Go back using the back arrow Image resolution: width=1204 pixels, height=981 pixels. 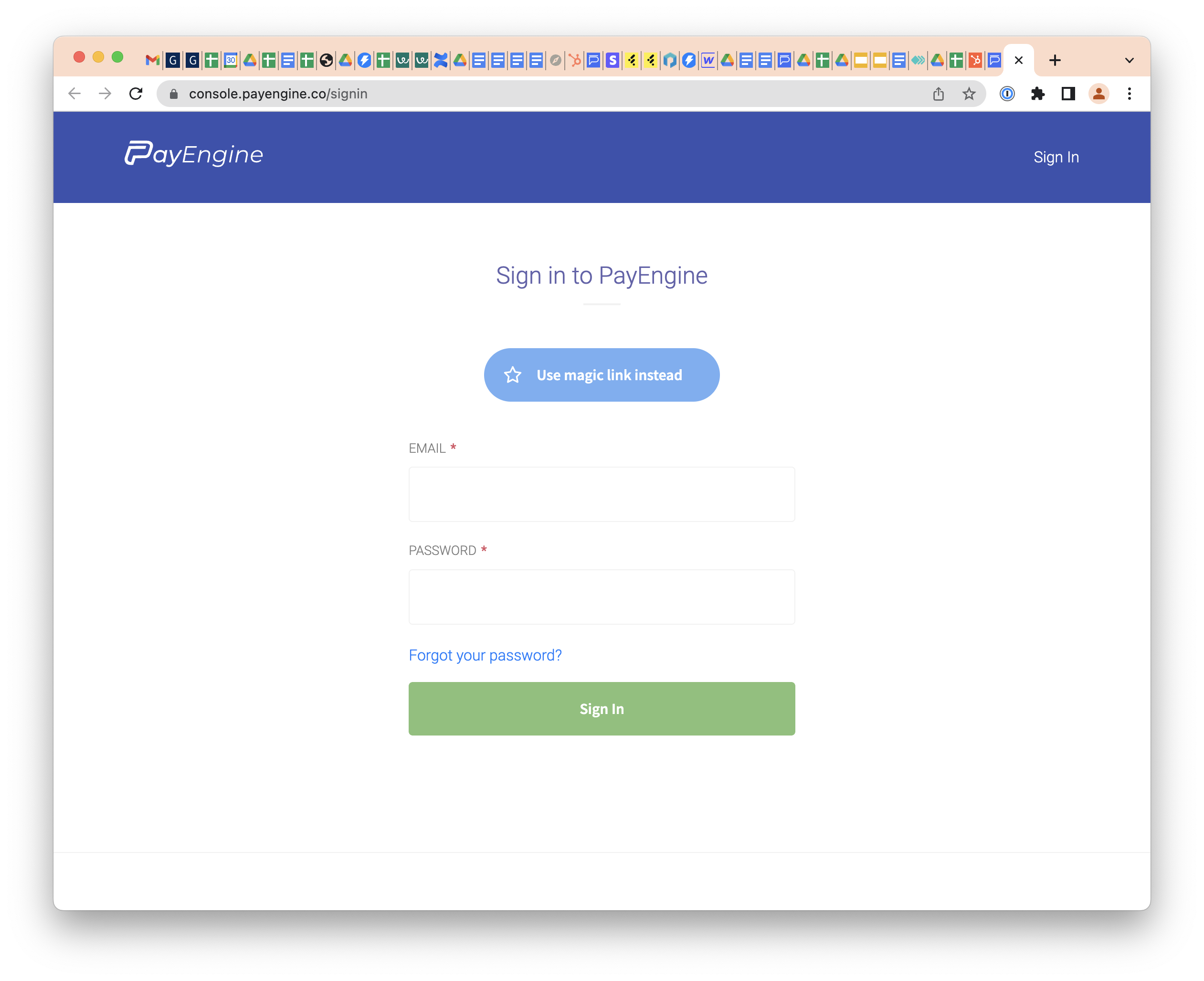(74, 94)
